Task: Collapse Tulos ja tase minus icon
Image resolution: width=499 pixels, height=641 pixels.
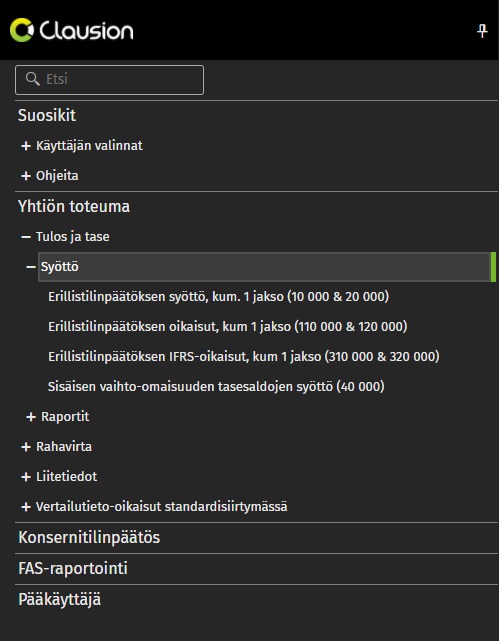Action: coord(26,237)
